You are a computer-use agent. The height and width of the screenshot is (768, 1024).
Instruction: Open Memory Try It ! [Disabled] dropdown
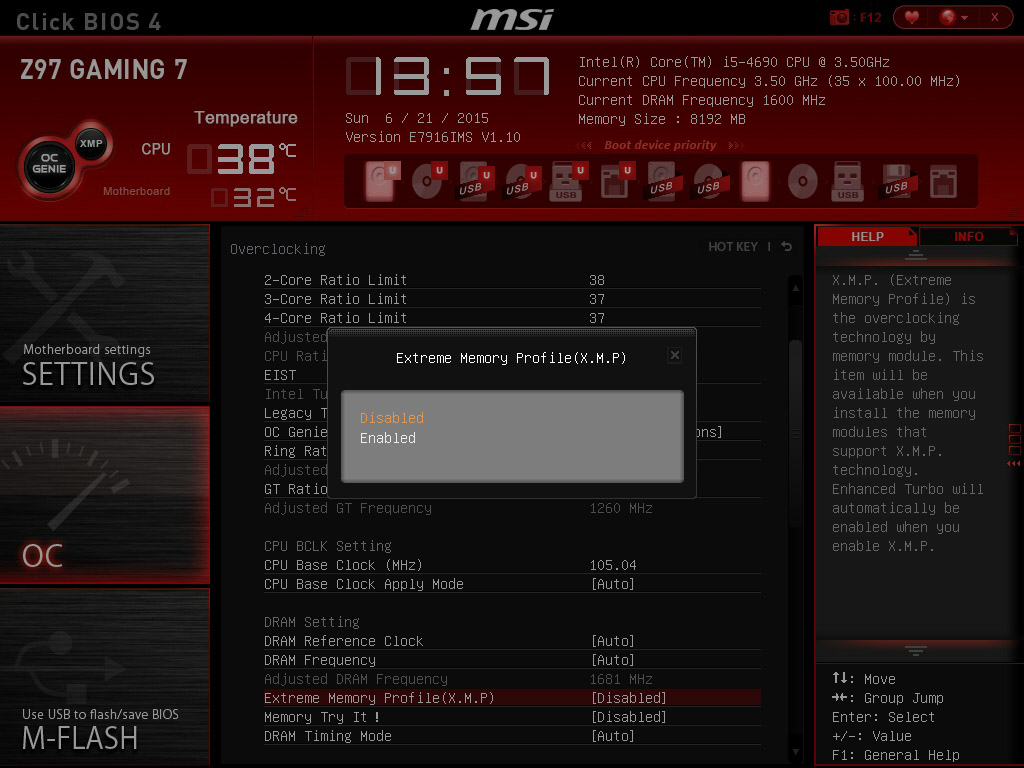[628, 717]
